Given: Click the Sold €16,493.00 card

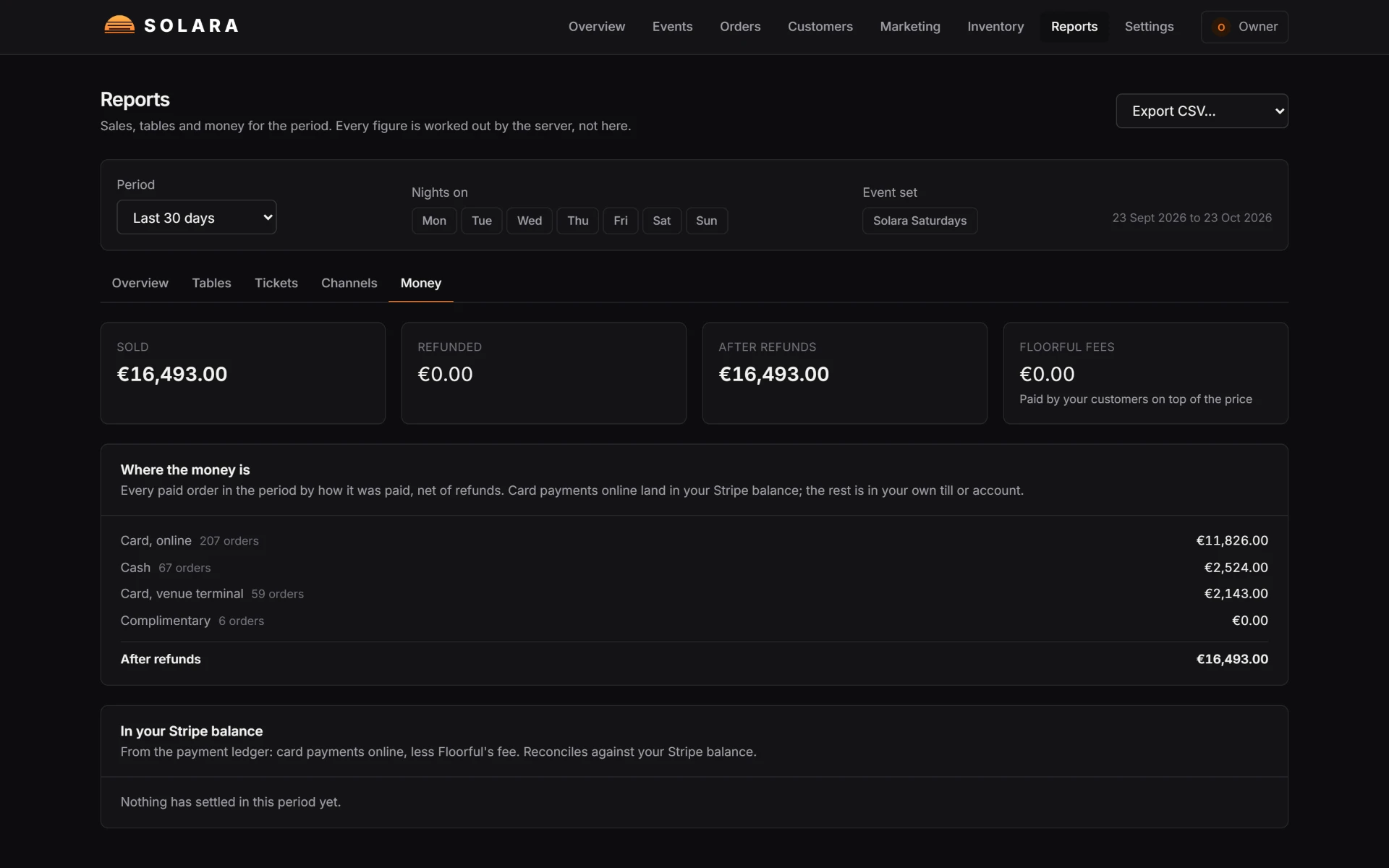Looking at the screenshot, I should (243, 373).
